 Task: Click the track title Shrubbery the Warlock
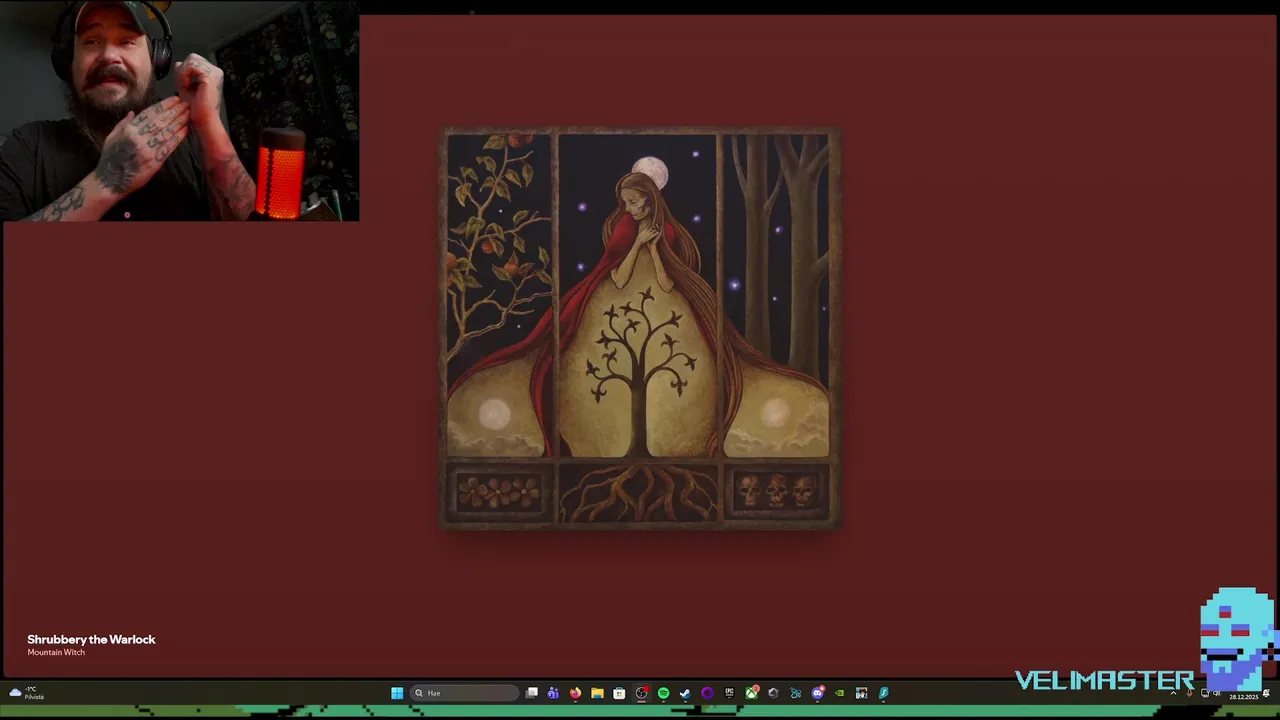pos(91,639)
